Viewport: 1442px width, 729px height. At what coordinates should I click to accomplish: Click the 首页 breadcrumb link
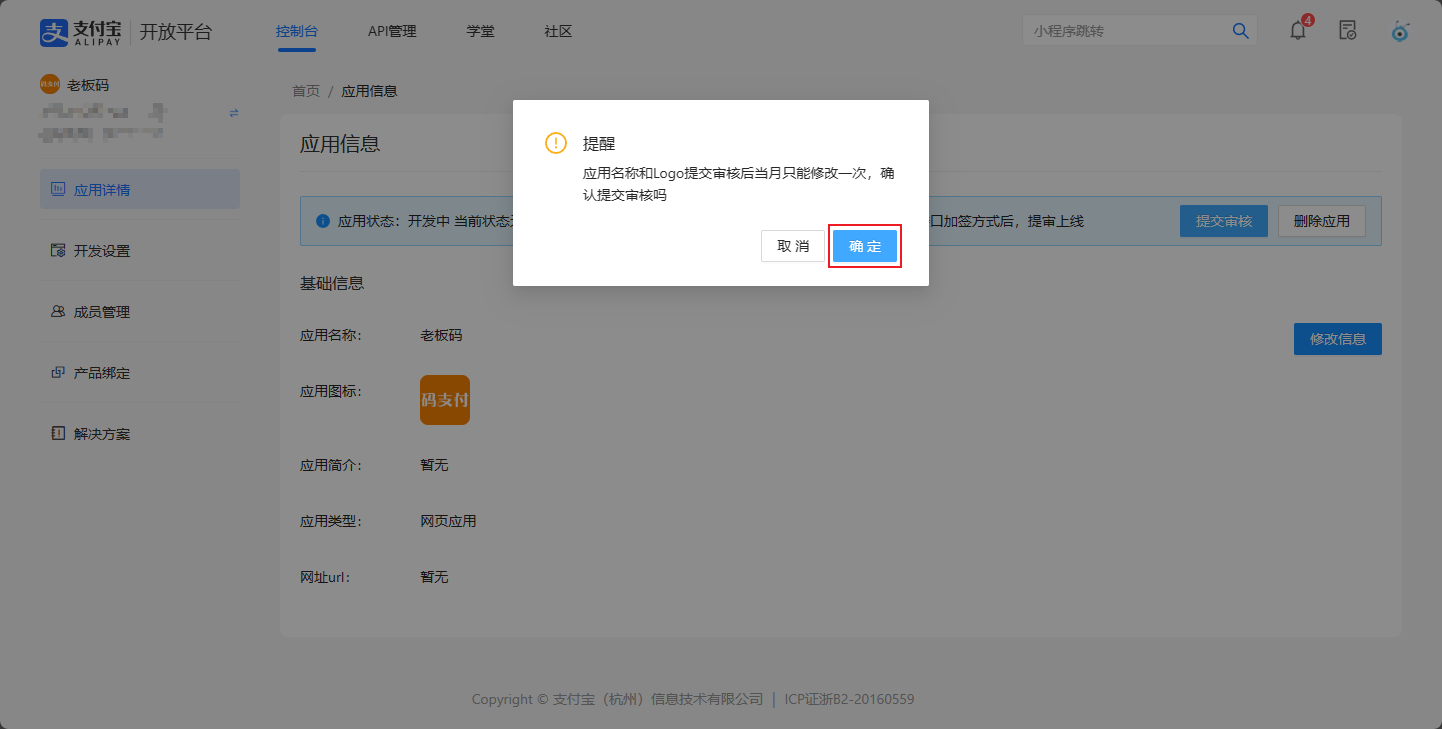(306, 91)
